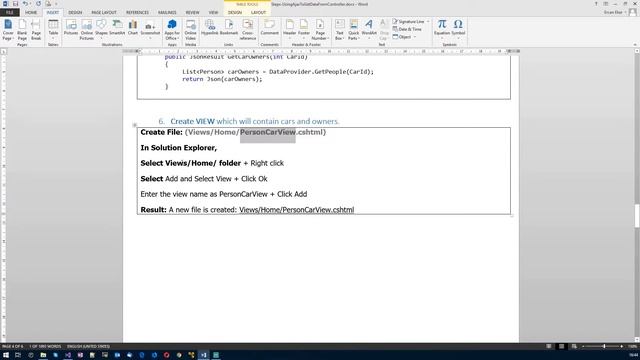Insert Pictures from file
Viewport: 640px width, 360px height.
click(x=71, y=28)
